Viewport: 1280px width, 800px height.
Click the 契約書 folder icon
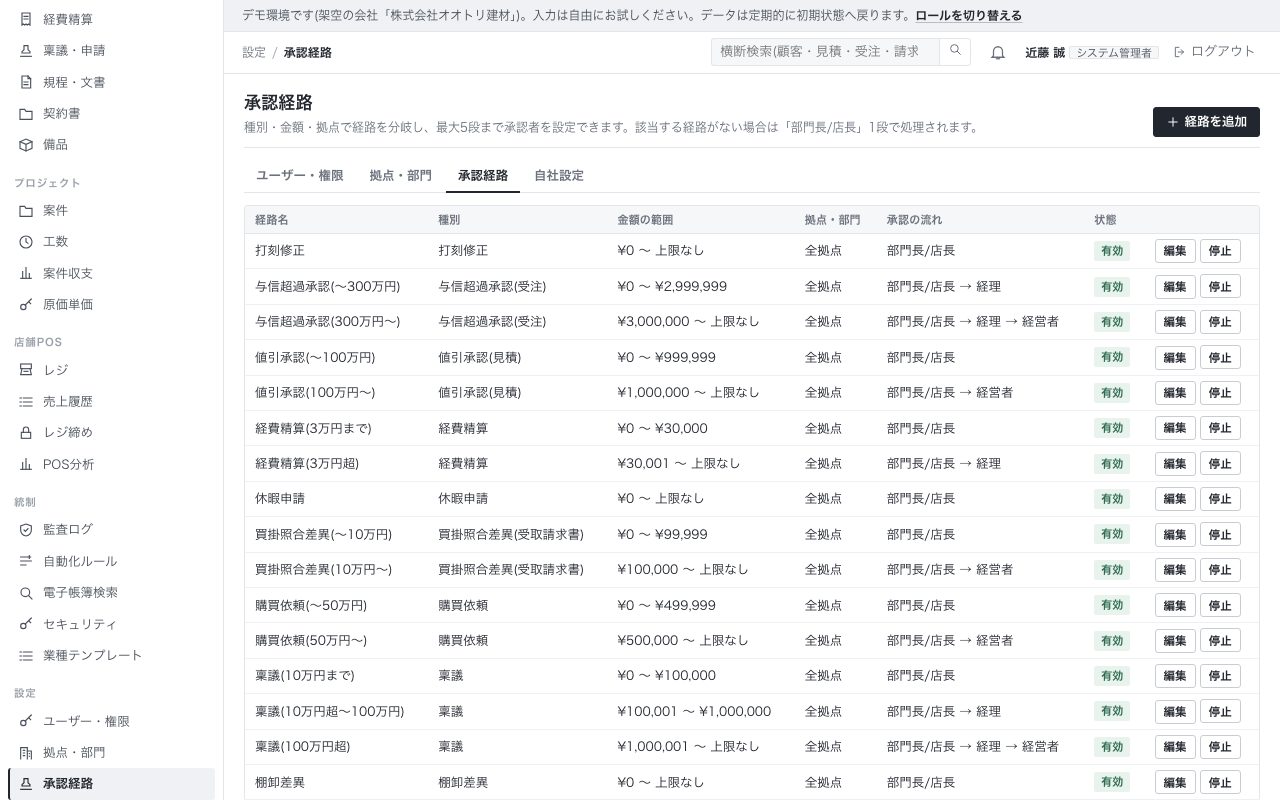pyautogui.click(x=26, y=113)
